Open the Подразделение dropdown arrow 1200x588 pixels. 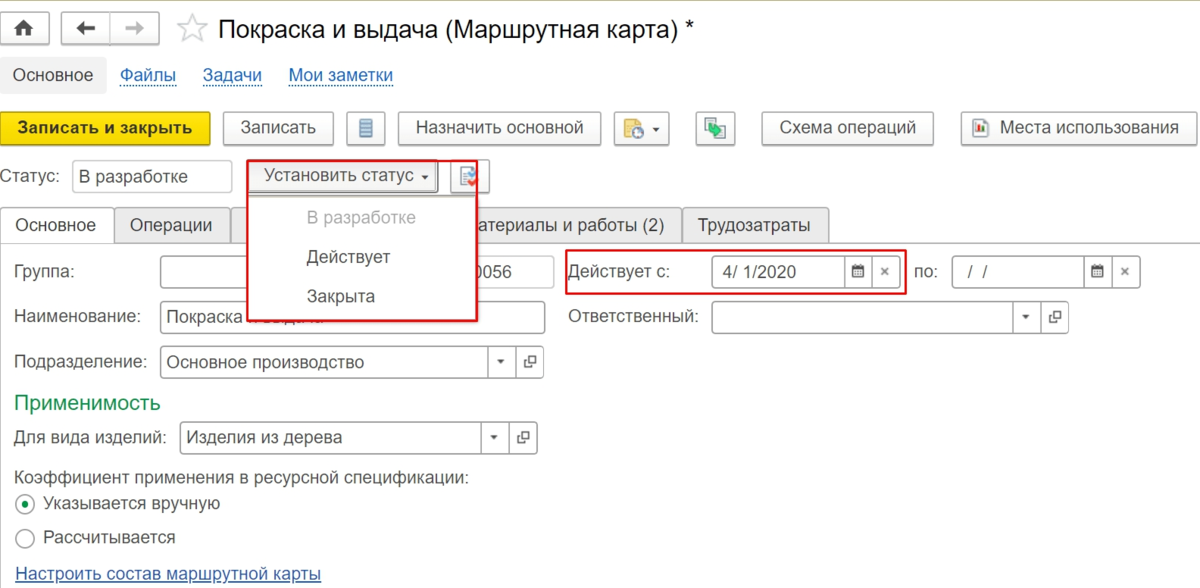click(x=501, y=361)
